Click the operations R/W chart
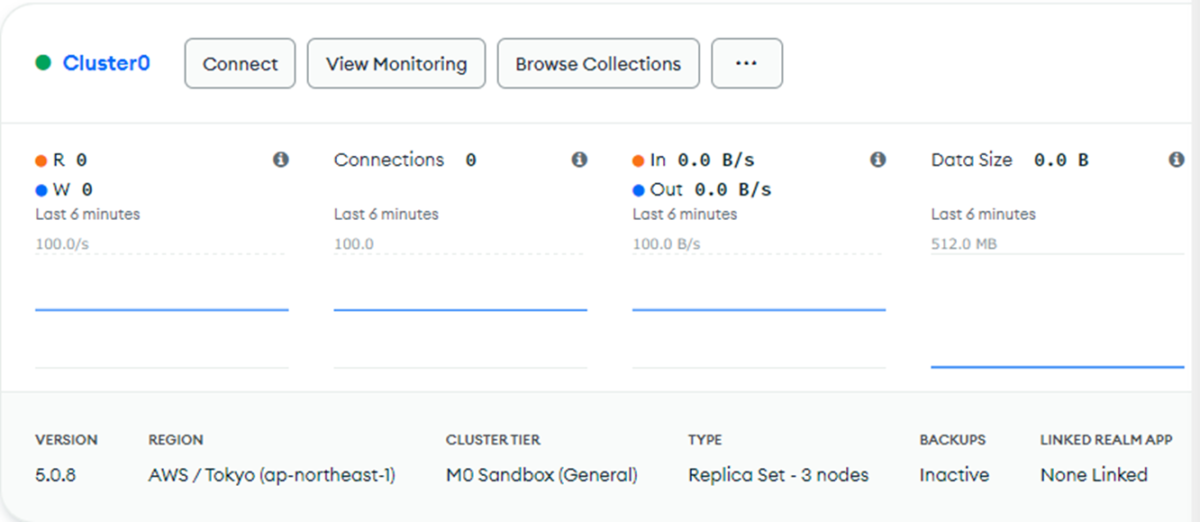The height and width of the screenshot is (522, 1200). pos(161,310)
